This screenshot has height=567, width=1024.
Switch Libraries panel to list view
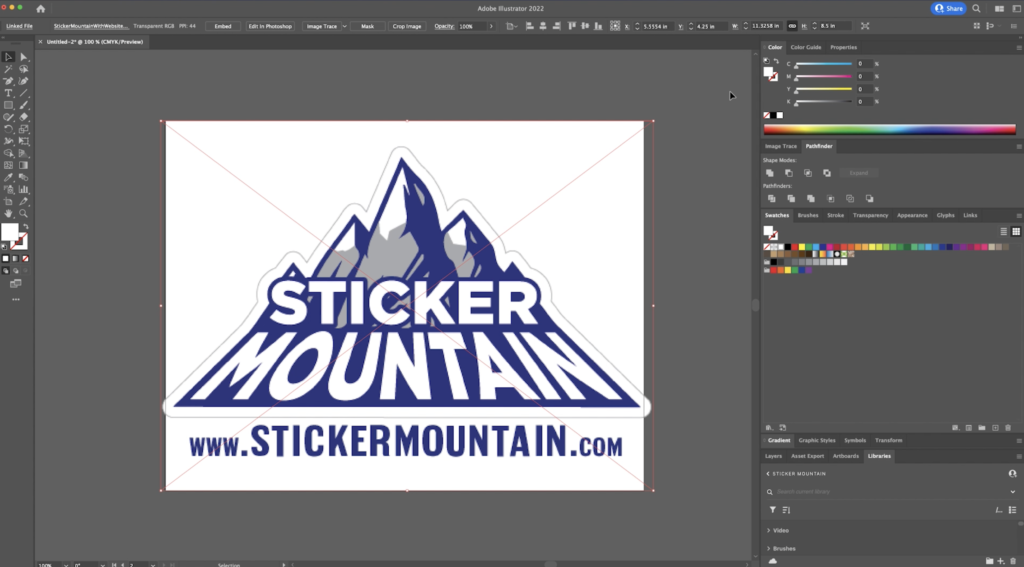[x=1012, y=510]
